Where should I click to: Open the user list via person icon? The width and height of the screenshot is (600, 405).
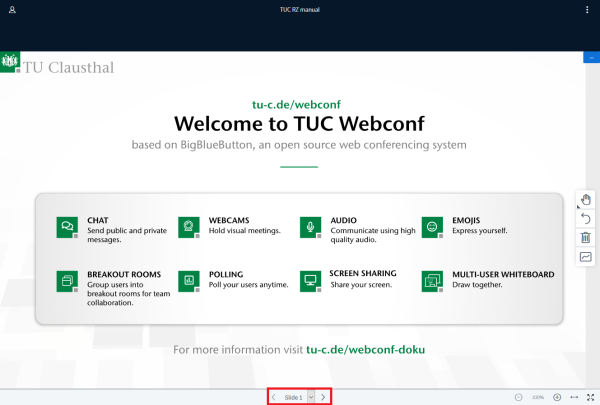(11, 9)
